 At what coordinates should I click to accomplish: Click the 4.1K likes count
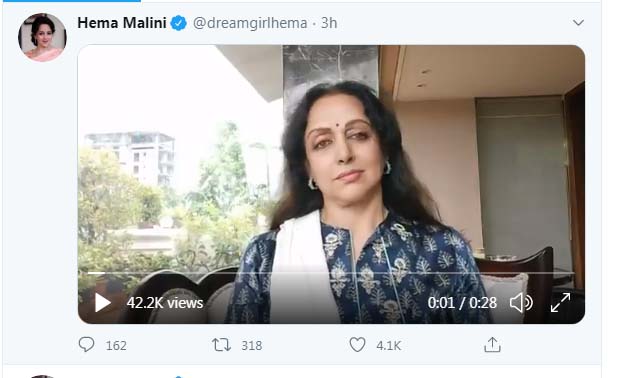(x=388, y=345)
